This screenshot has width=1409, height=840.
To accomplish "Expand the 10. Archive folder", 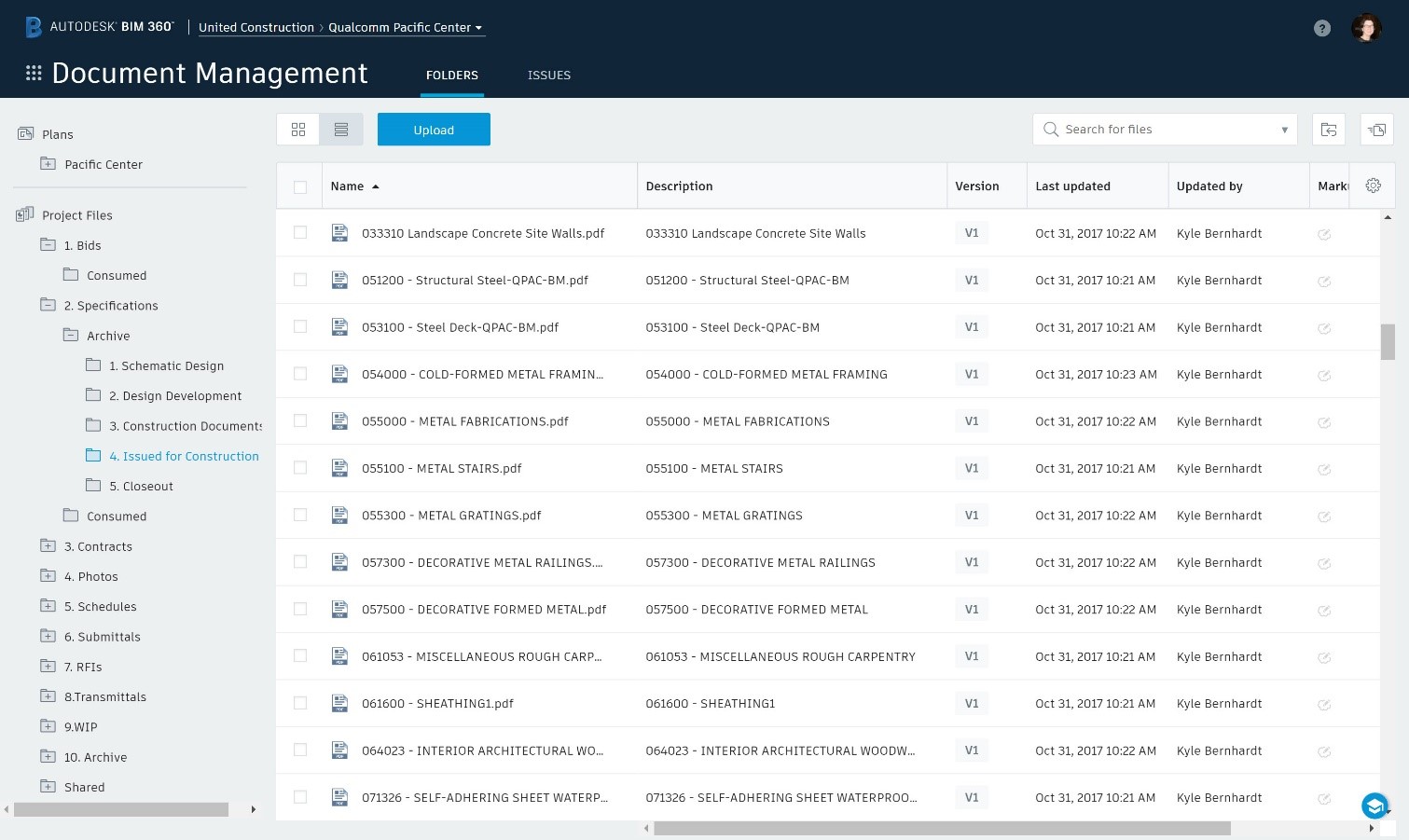I will pyautogui.click(x=48, y=756).
